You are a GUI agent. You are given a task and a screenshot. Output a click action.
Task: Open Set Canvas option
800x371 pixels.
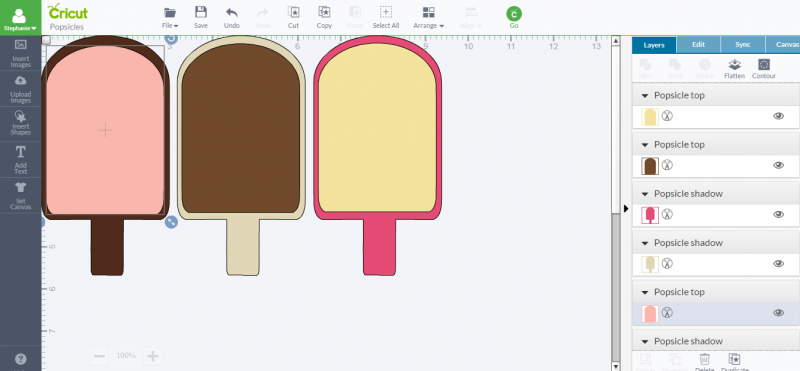(20, 195)
